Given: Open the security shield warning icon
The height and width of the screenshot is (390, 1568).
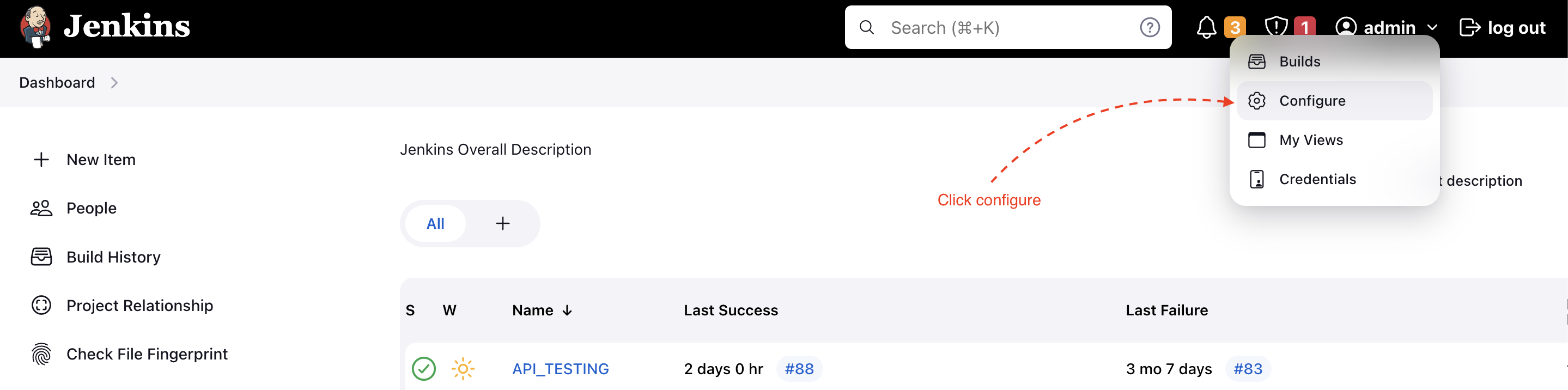Looking at the screenshot, I should tap(1276, 27).
